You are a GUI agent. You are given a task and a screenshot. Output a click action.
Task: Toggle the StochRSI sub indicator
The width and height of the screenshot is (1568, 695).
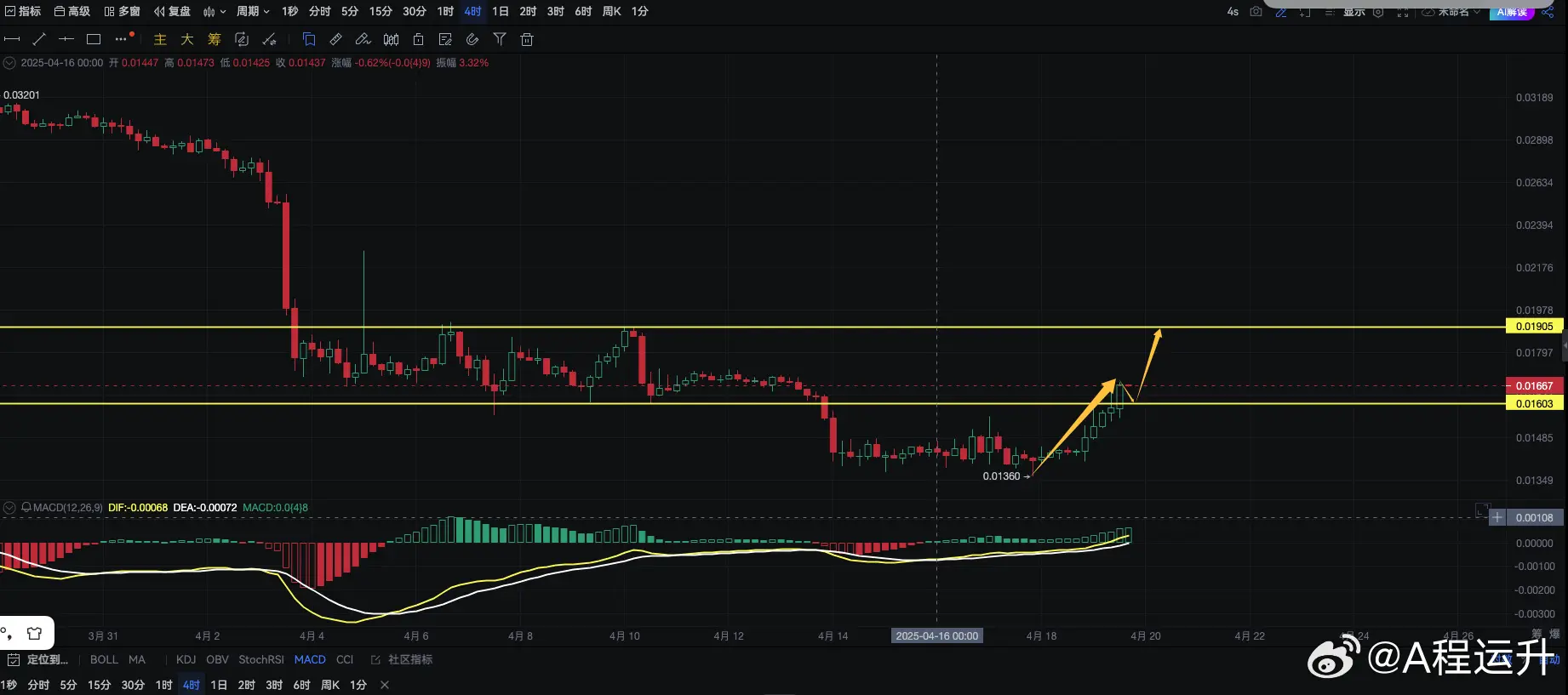261,659
